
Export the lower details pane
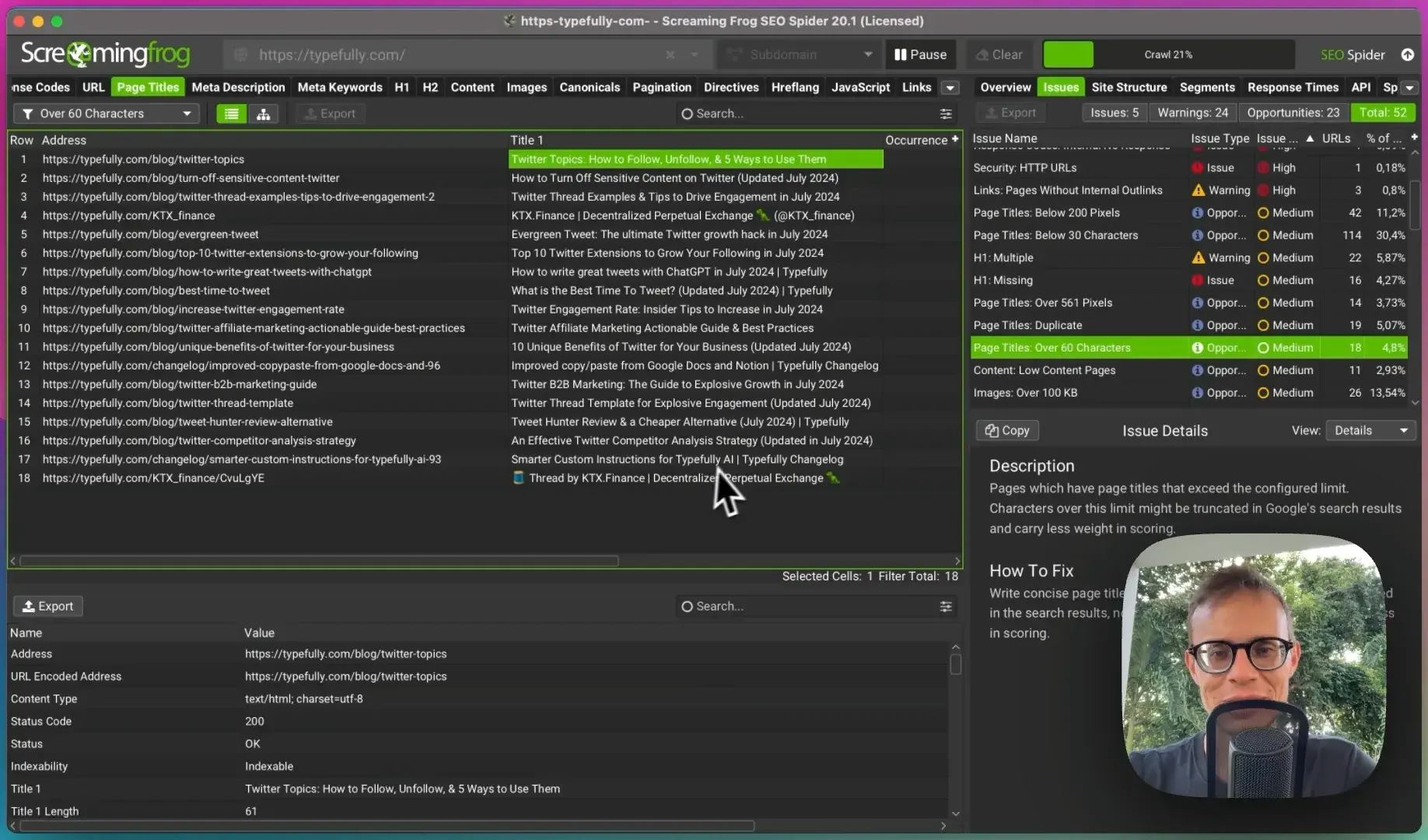tap(48, 606)
